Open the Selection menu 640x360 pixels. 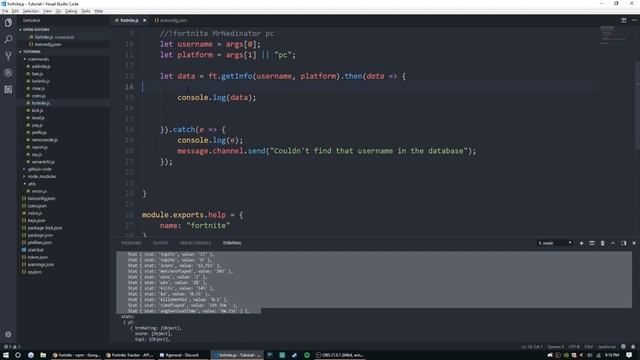coord(31,11)
